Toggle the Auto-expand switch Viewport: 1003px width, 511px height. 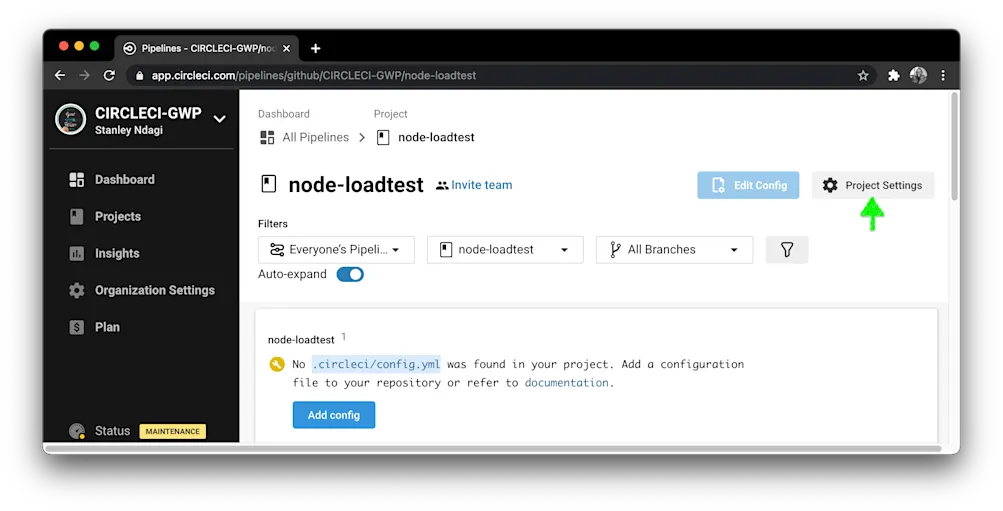[350, 274]
